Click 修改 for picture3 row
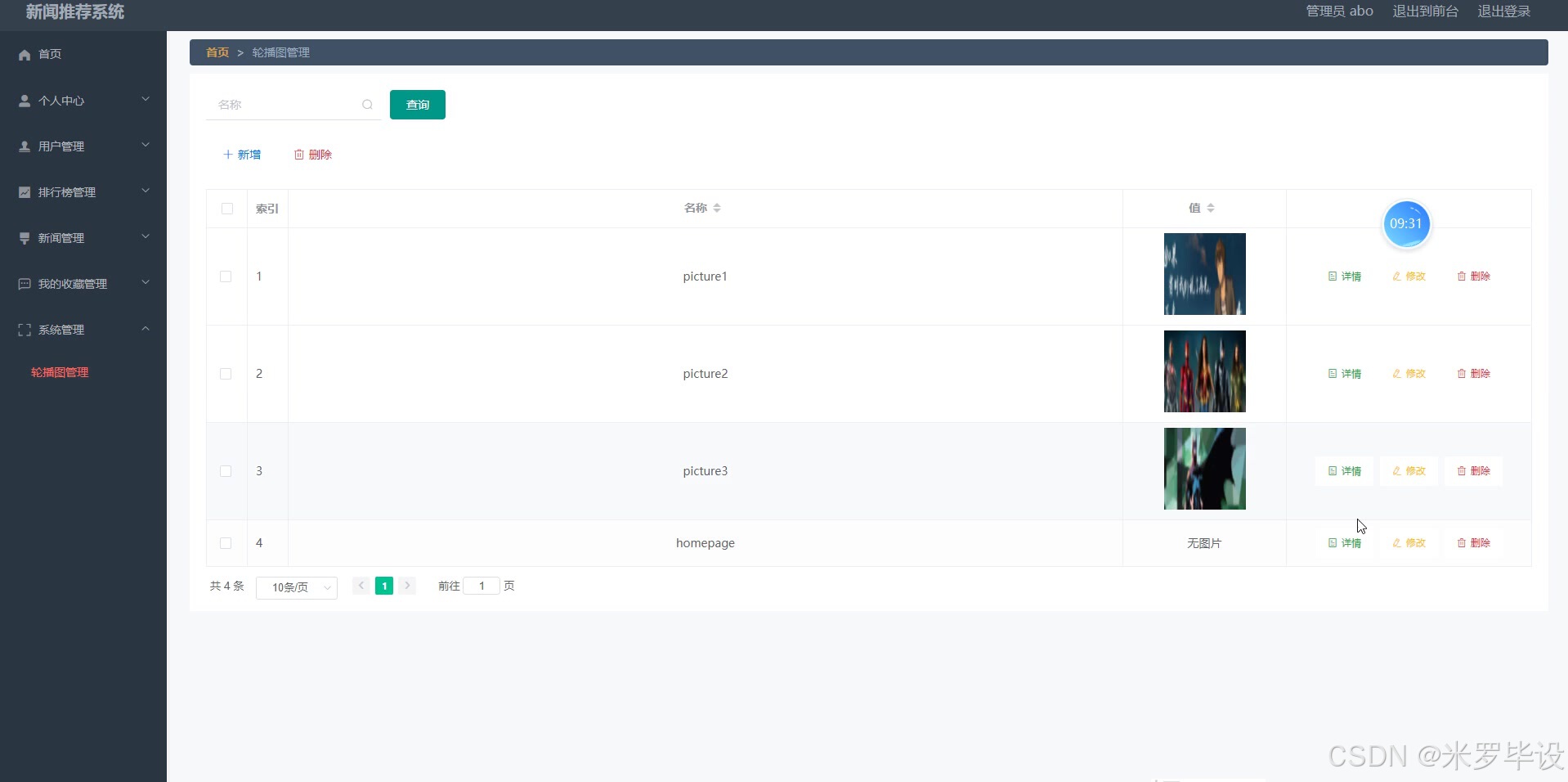Screen dimensions: 1568x782 click(x=1409, y=471)
